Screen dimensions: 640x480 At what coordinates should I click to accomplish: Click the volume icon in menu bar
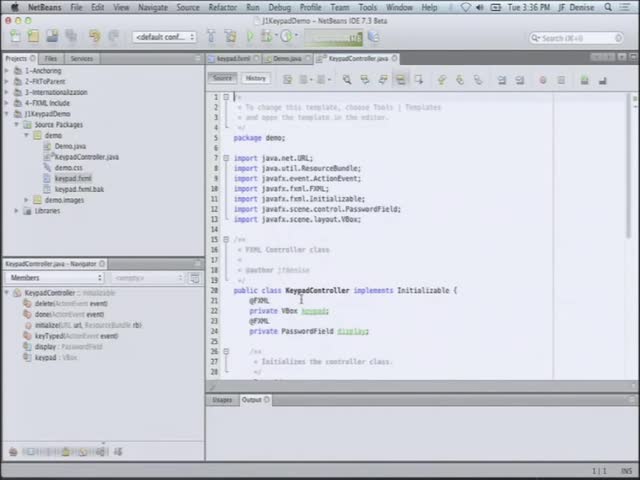(480, 7)
